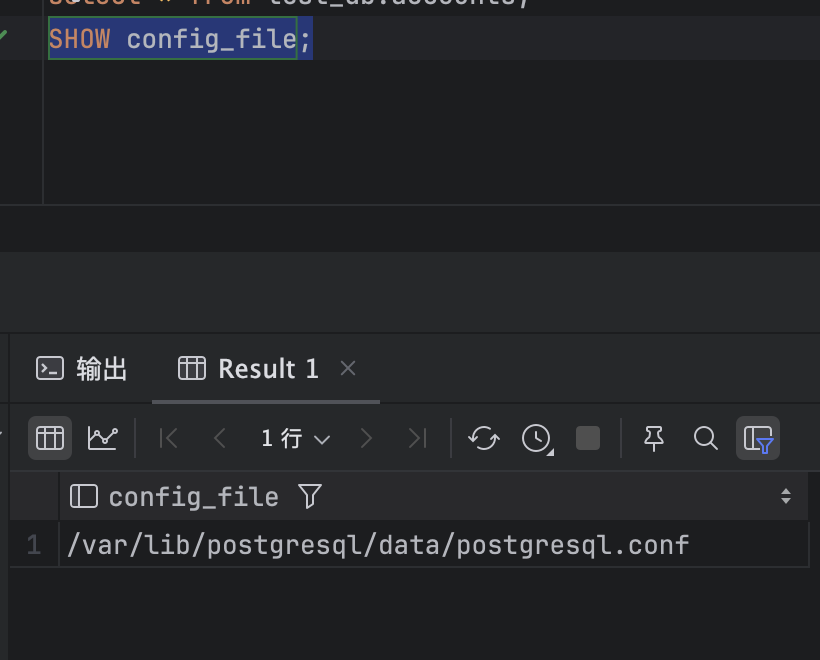This screenshot has width=820, height=660.
Task: Open the config_file column funnel filter
Action: [x=310, y=496]
